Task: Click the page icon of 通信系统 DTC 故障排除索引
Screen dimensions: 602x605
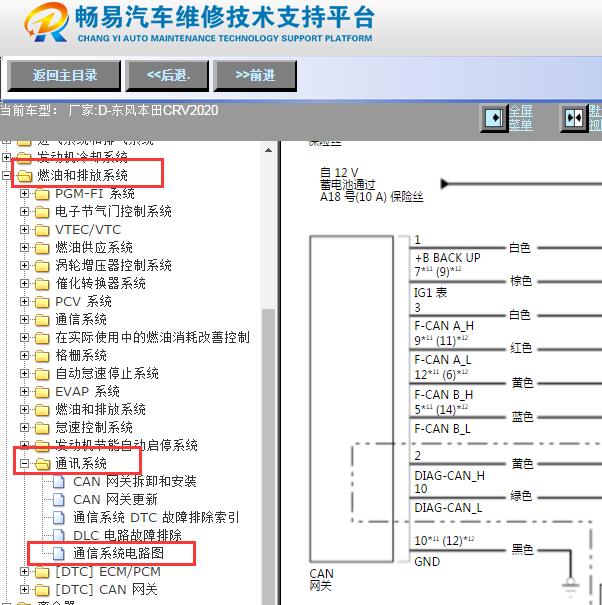Action: (x=59, y=518)
